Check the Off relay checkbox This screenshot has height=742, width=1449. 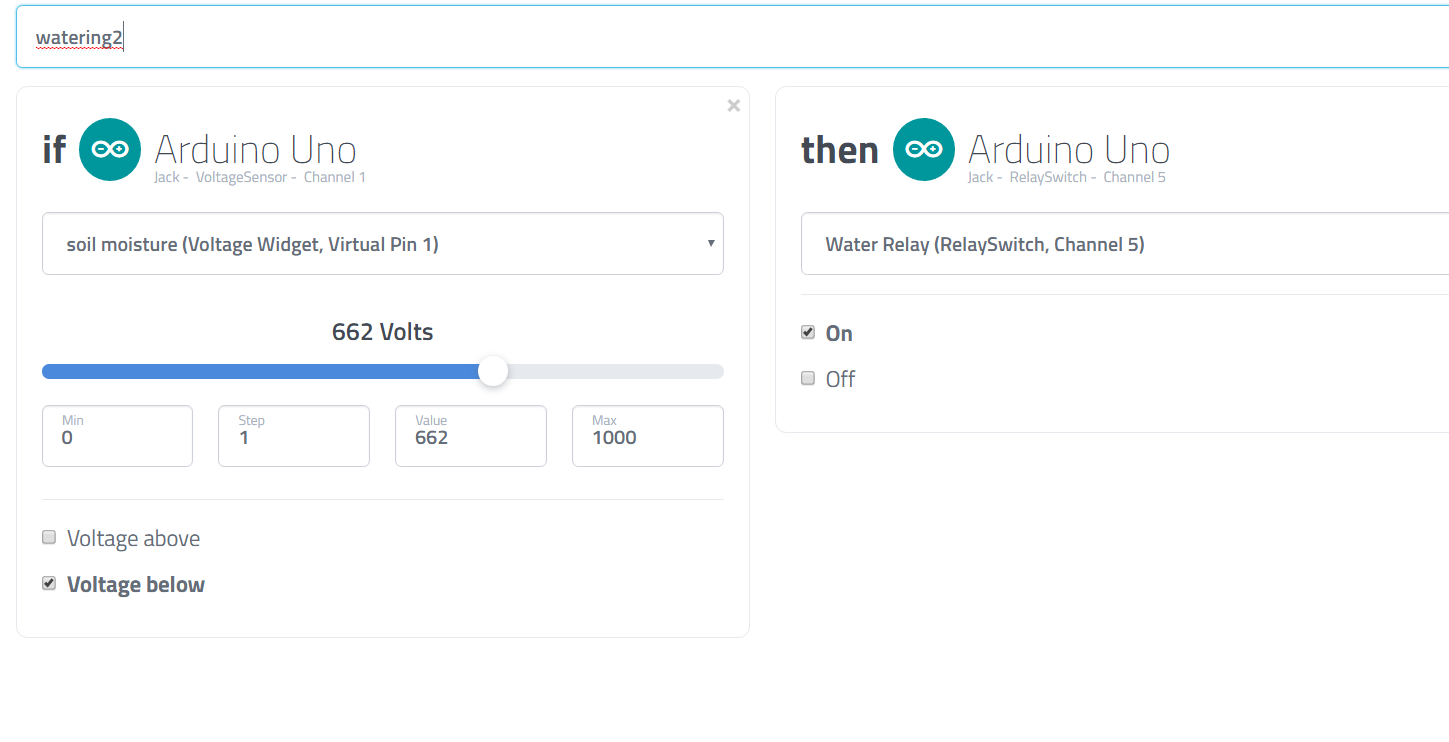tap(808, 379)
